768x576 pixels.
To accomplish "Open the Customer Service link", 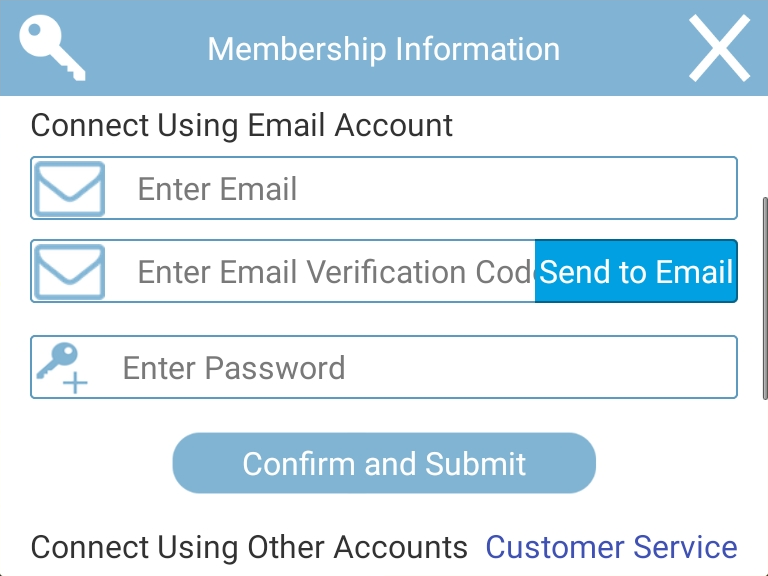I will click(611, 547).
